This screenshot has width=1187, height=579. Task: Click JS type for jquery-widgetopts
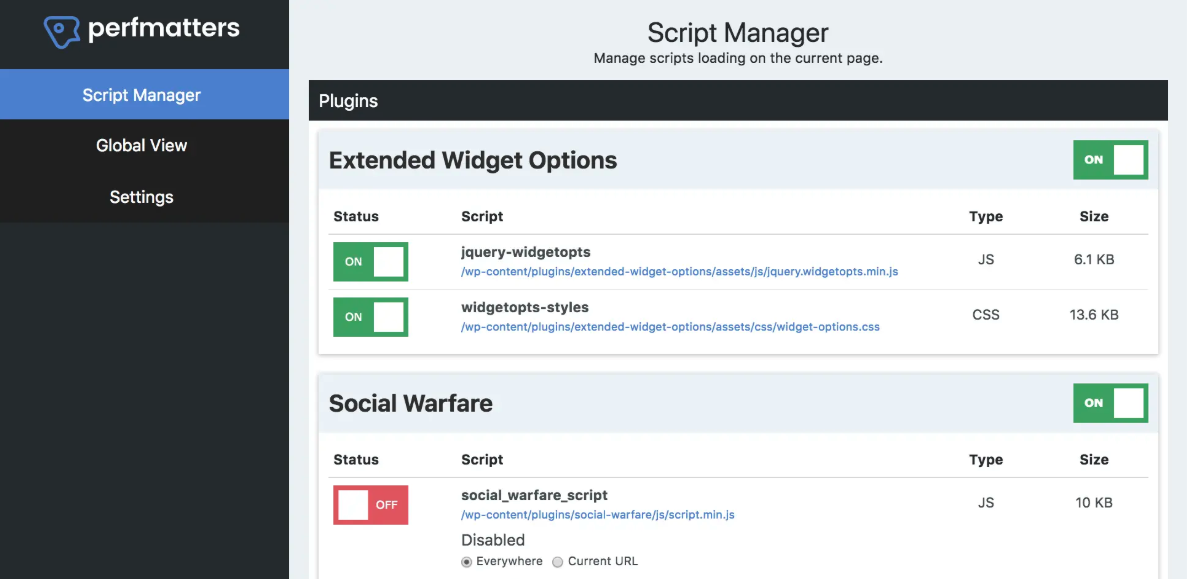pos(986,260)
